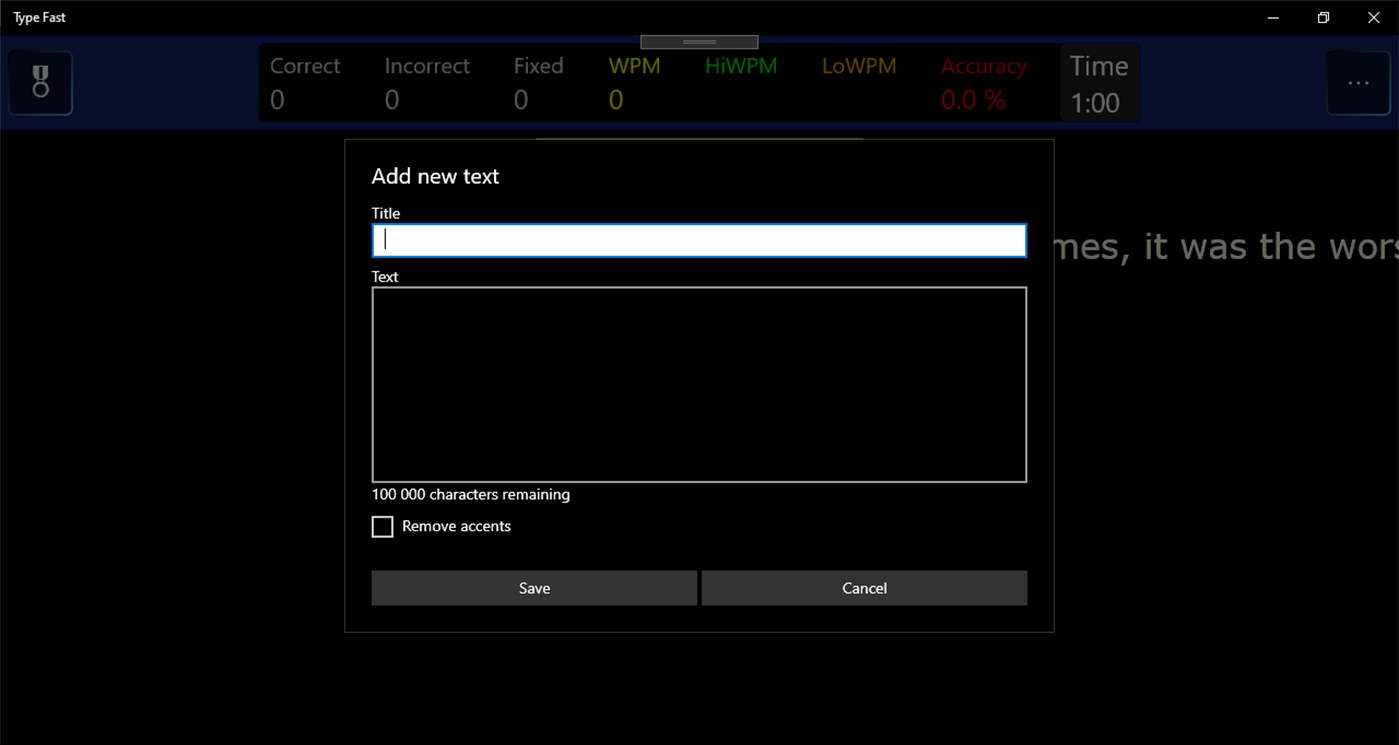Screen dimensions: 1399x745
Task: Focus the Title input field
Action: pos(698,240)
